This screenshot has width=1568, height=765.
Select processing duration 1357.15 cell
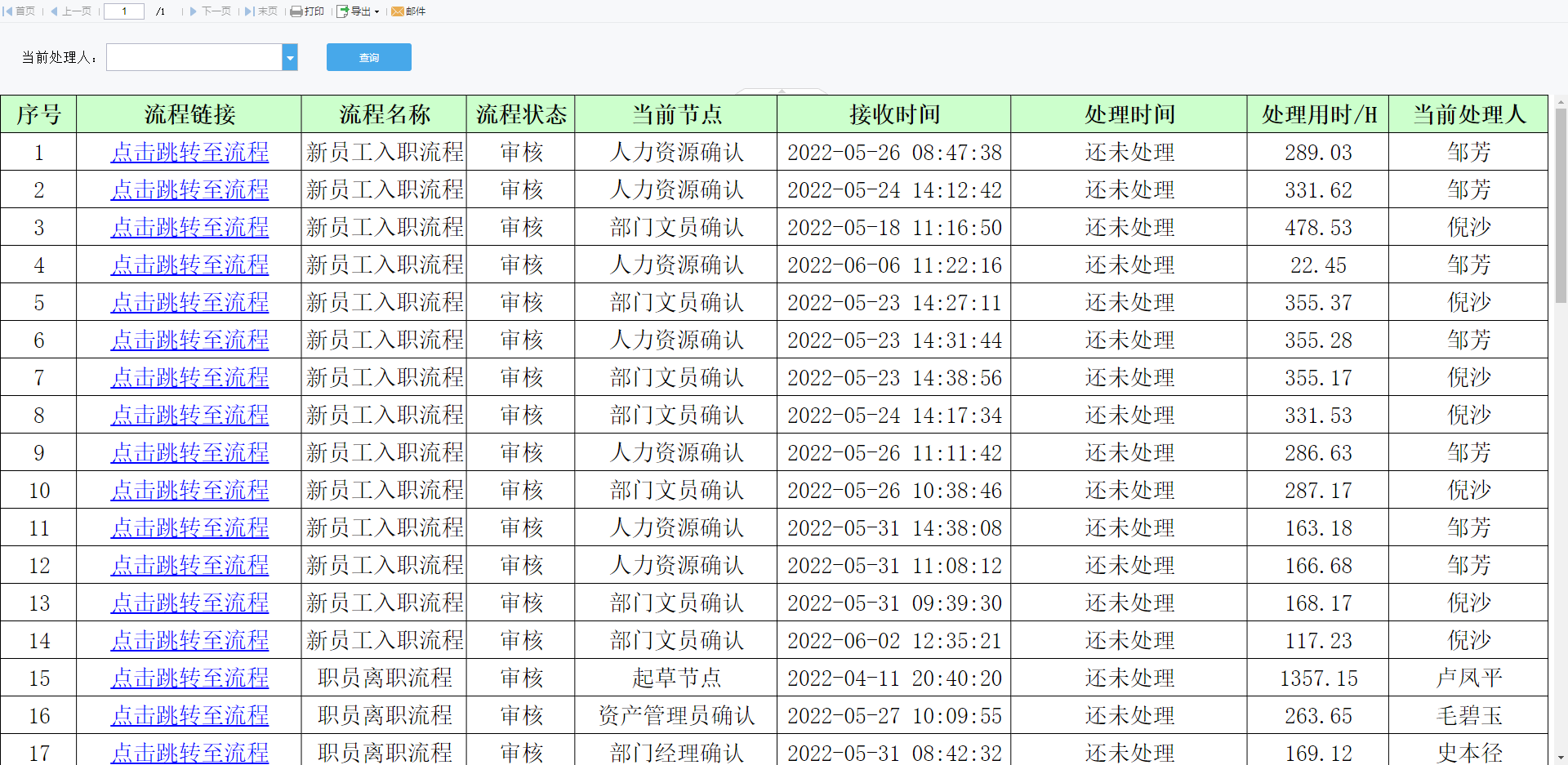click(x=1318, y=678)
